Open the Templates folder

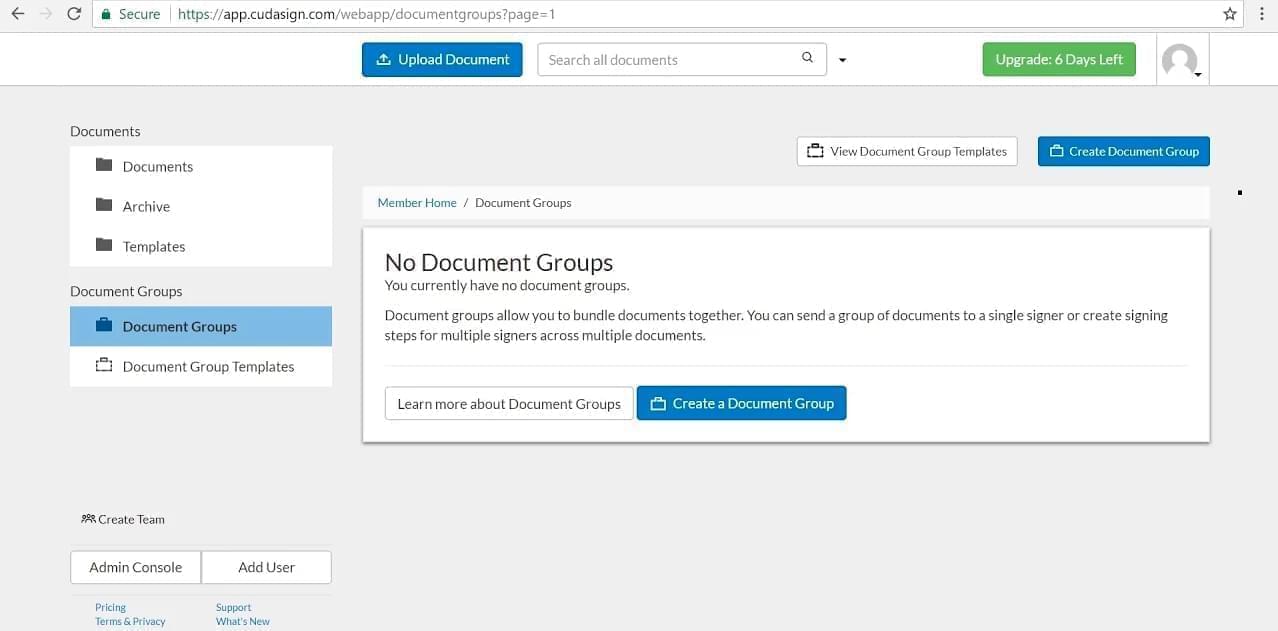(x=153, y=246)
